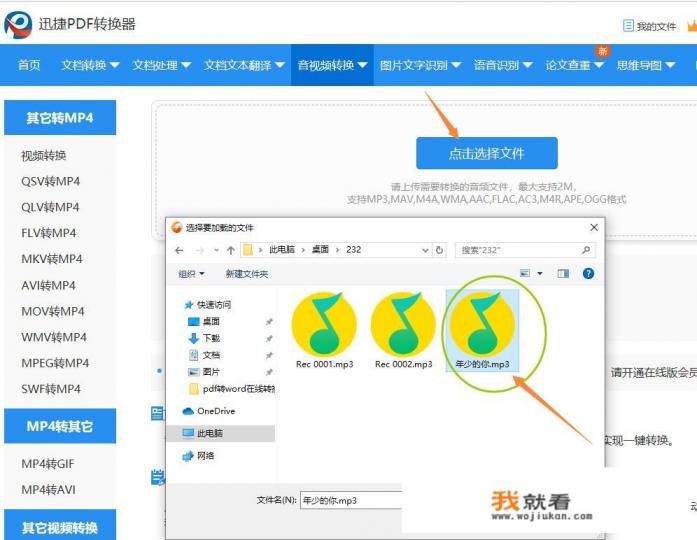This screenshot has width=697, height=540.
Task: Go up one folder level arrow
Action: pyautogui.click(x=231, y=250)
